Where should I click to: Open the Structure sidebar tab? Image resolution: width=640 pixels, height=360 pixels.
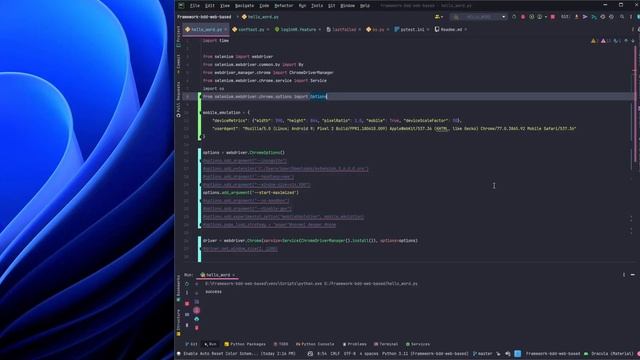pos(178,322)
